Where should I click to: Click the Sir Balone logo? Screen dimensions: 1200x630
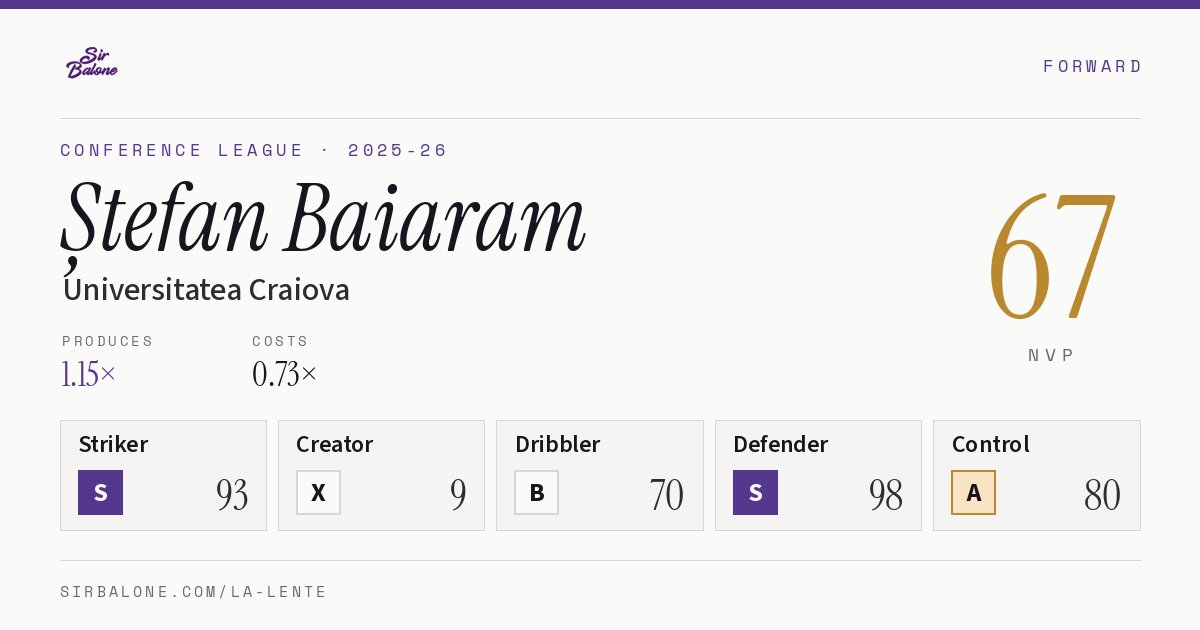point(92,63)
